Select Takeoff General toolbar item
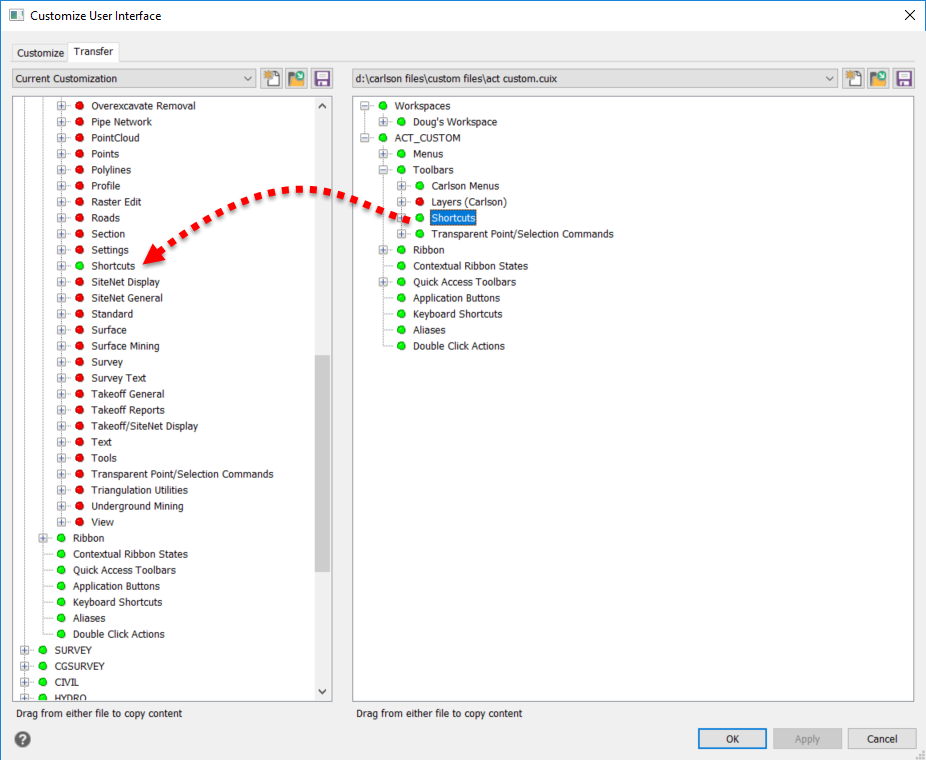Image resolution: width=926 pixels, height=760 pixels. (128, 394)
